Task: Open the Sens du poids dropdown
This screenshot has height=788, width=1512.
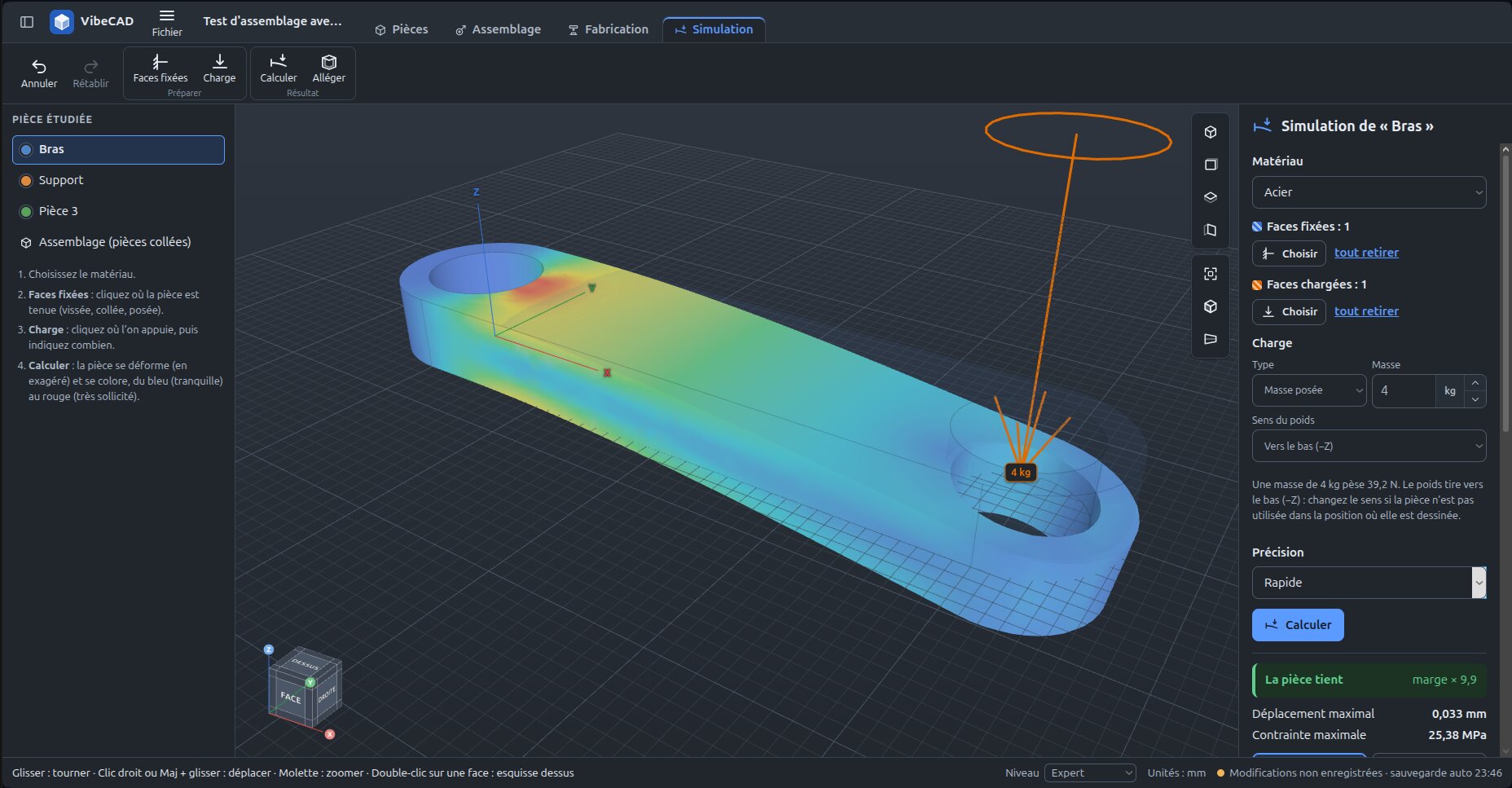Action: coord(1369,446)
